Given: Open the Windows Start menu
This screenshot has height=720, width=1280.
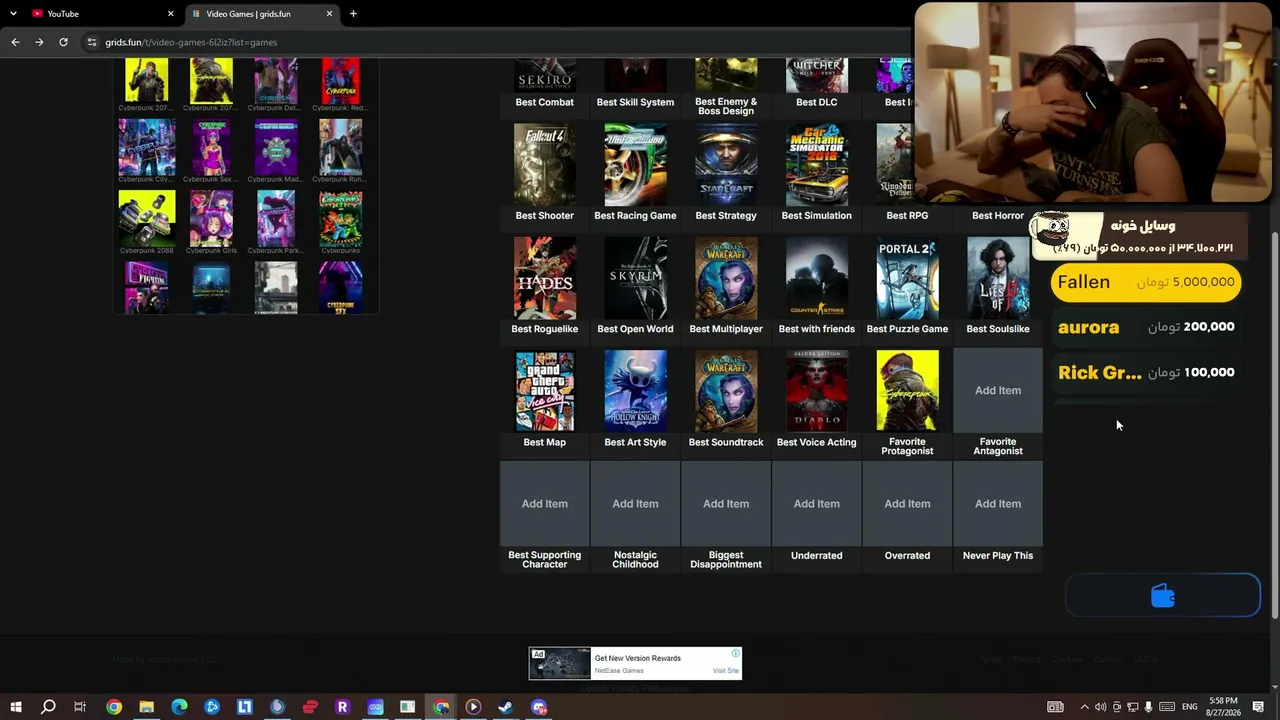Looking at the screenshot, I should click(x=16, y=707).
